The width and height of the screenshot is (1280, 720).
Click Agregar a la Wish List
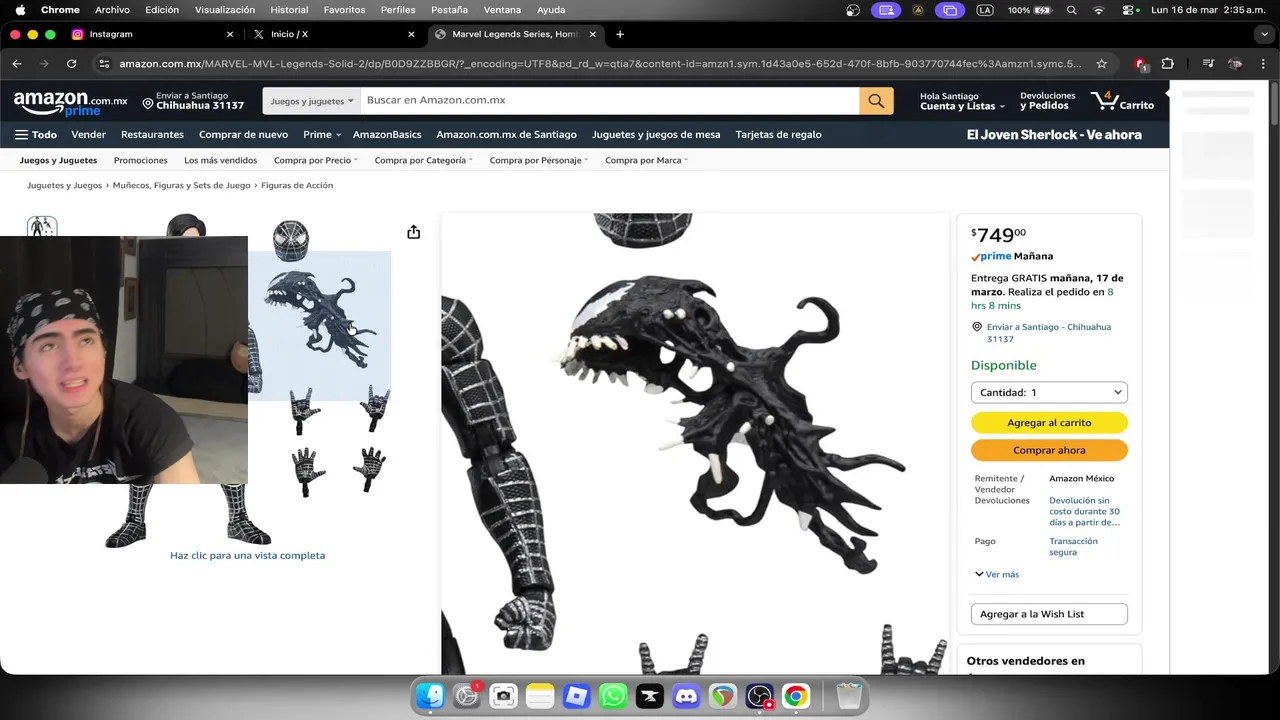point(1049,614)
